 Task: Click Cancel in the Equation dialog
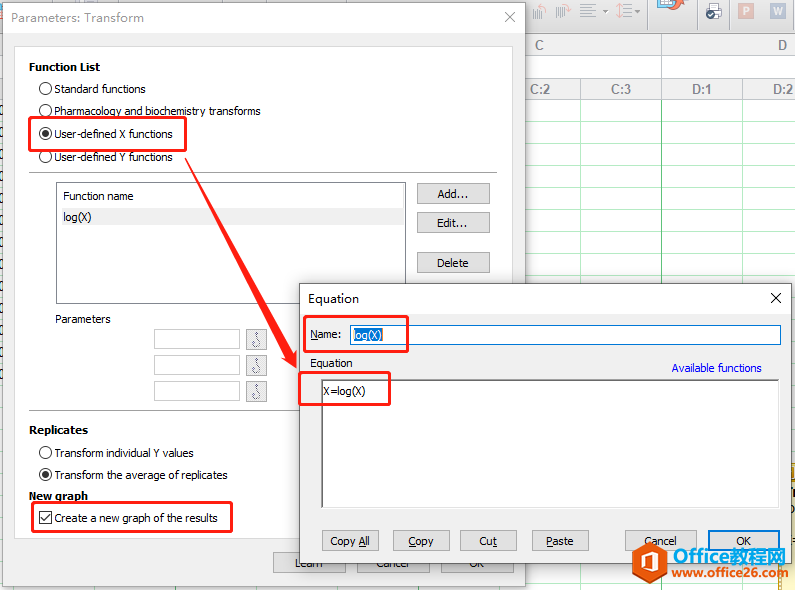point(660,541)
